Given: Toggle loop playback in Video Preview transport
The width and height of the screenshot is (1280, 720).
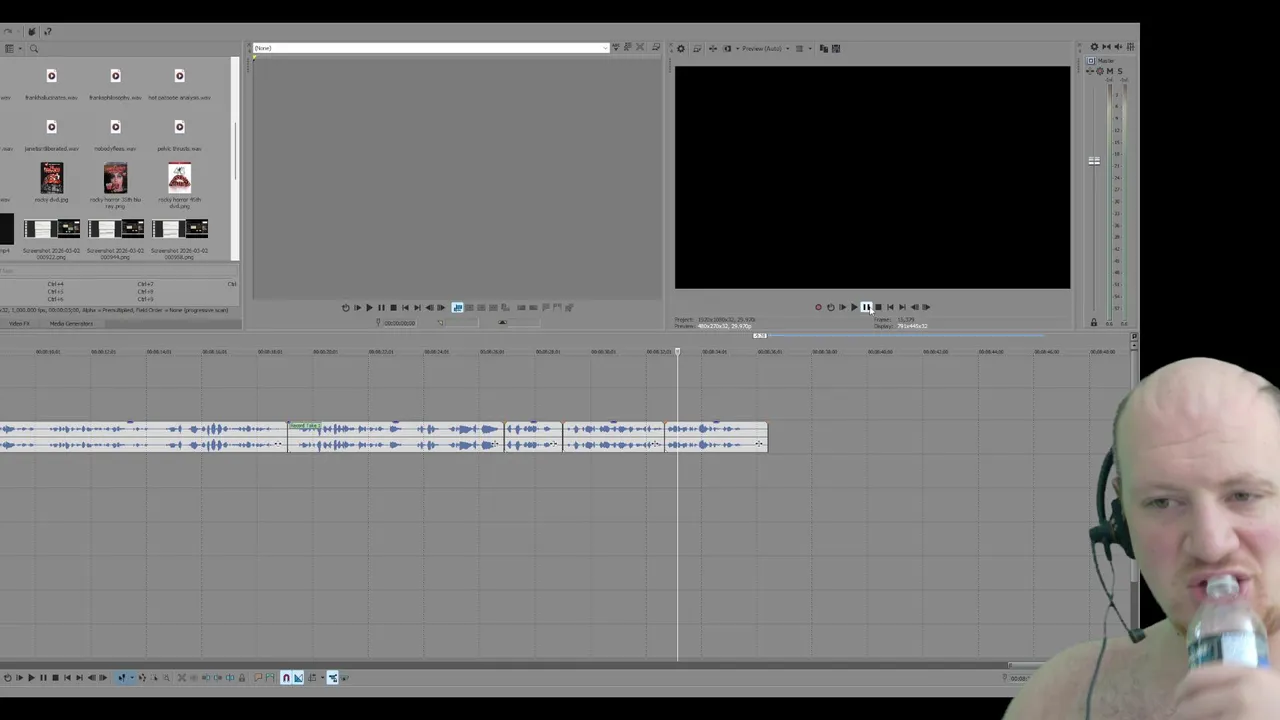Looking at the screenshot, I should click(x=830, y=307).
